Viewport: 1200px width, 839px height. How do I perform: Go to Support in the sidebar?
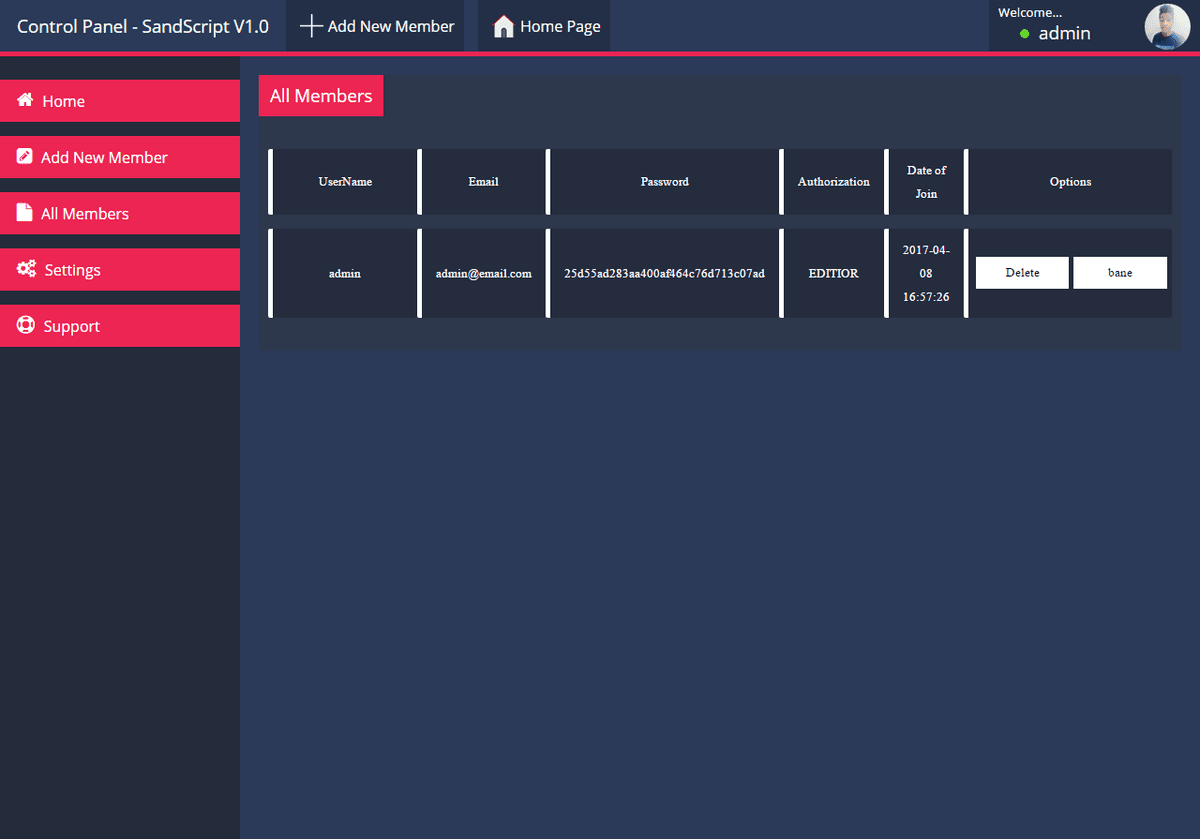click(x=71, y=326)
